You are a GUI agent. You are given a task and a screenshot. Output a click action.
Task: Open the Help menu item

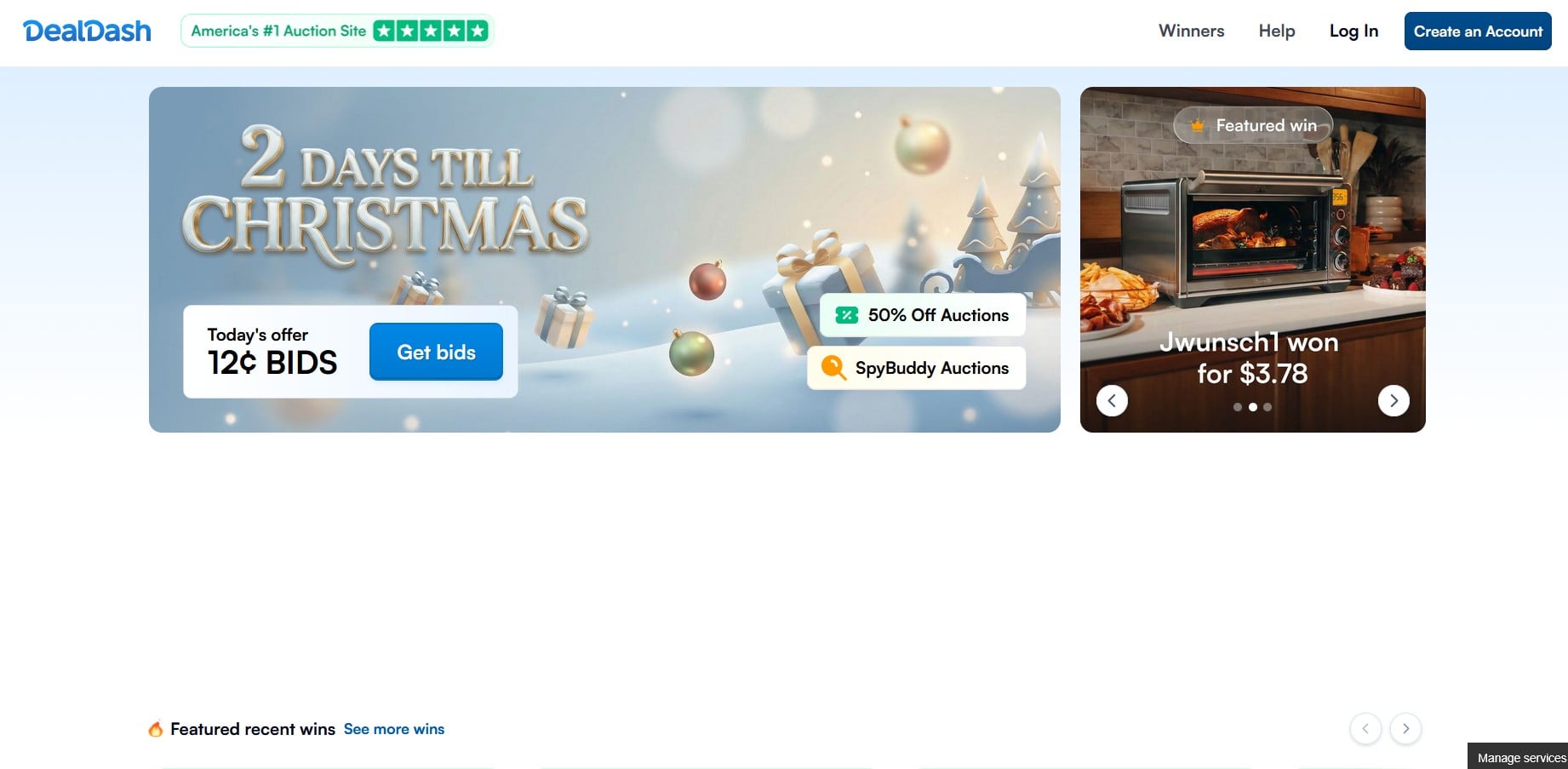(1277, 31)
